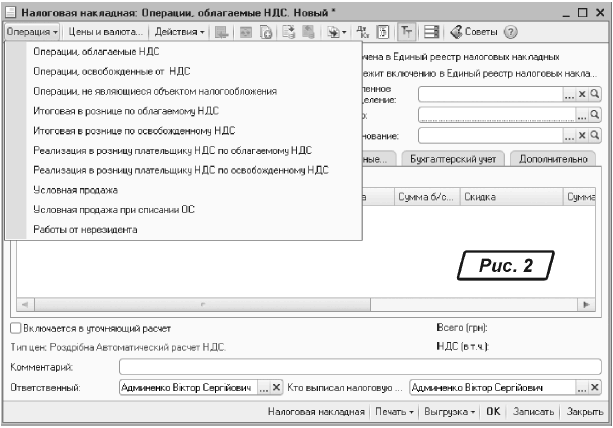The height and width of the screenshot is (428, 613).
Task: Clear the Основание field with X icon
Action: click(581, 135)
